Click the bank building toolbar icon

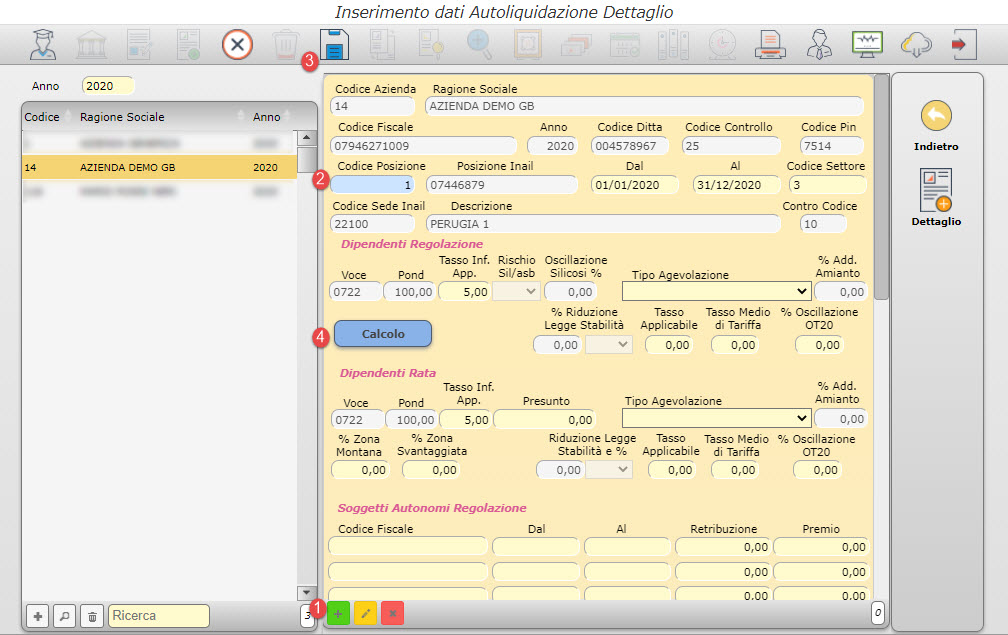pyautogui.click(x=91, y=44)
